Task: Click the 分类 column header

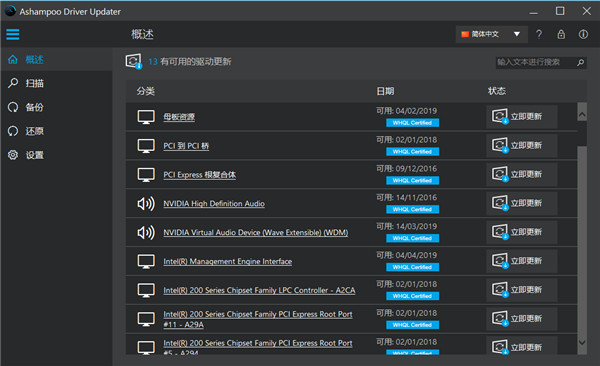Action: [x=146, y=91]
